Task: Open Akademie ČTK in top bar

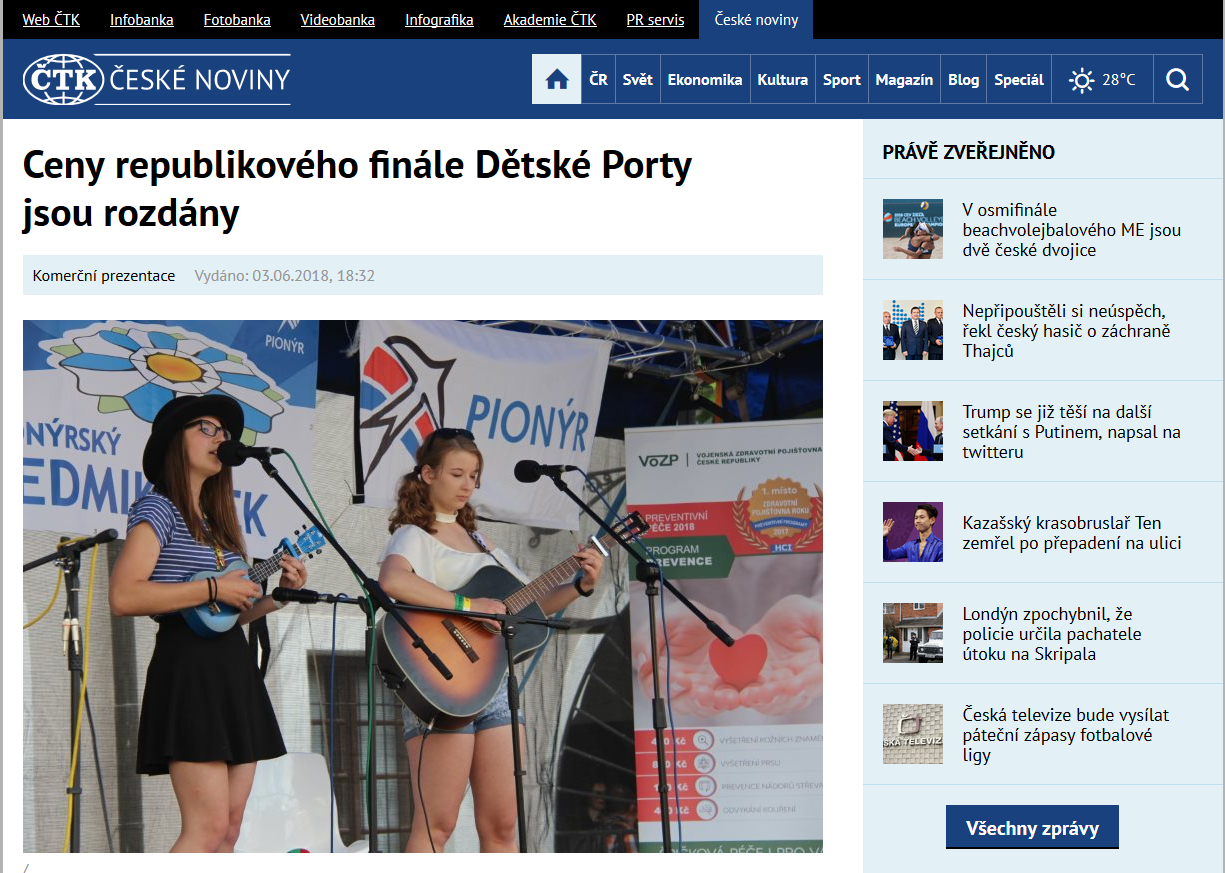Action: pyautogui.click(x=549, y=20)
